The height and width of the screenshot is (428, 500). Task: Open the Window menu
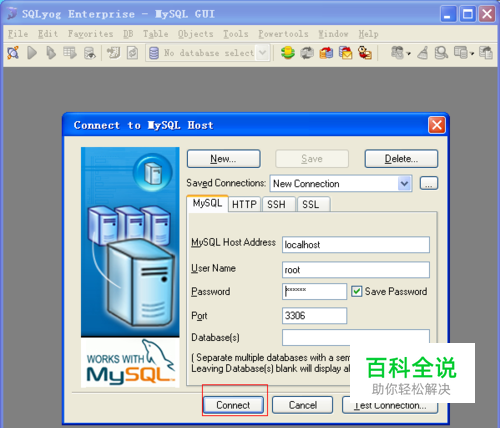[333, 34]
